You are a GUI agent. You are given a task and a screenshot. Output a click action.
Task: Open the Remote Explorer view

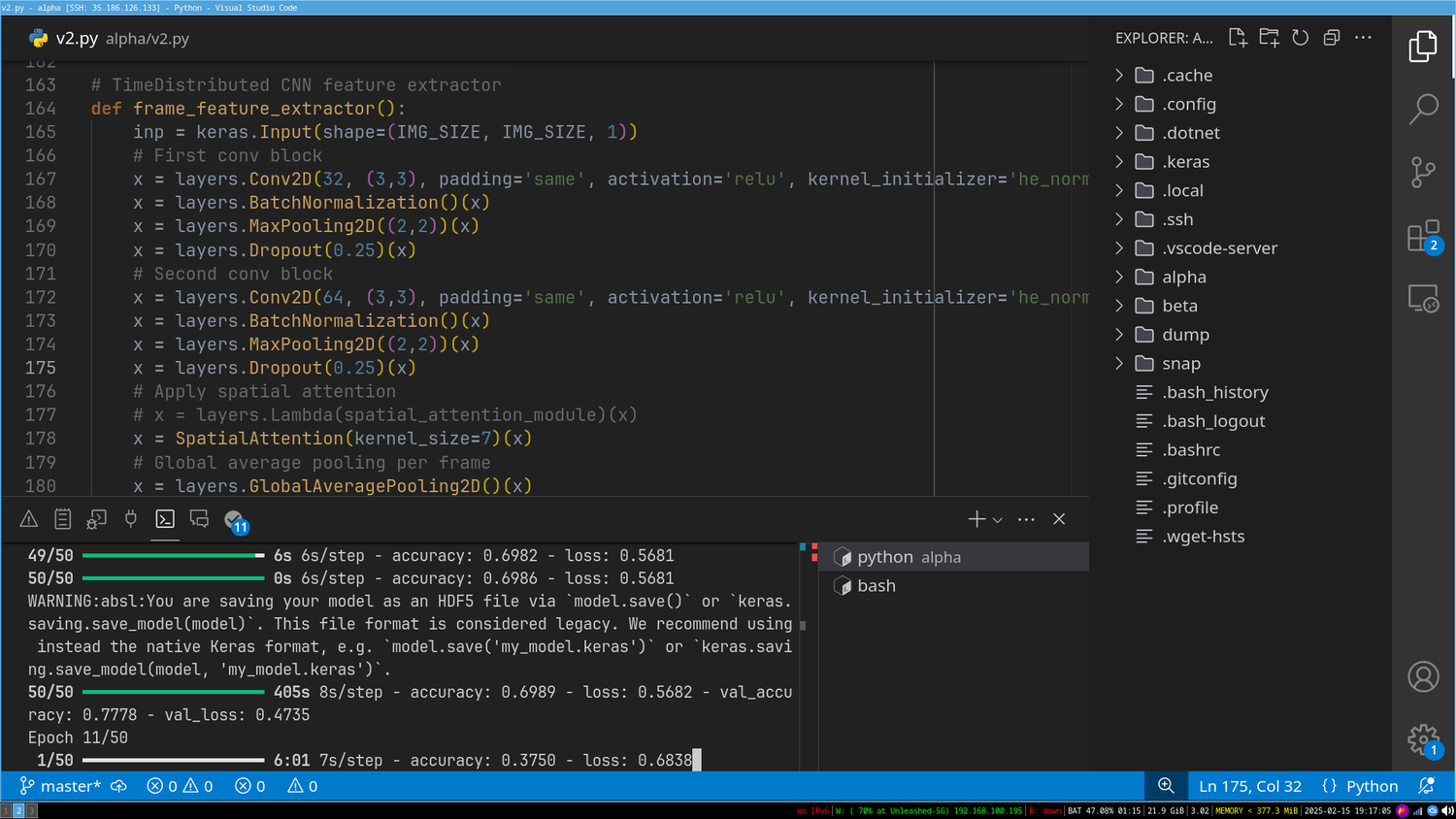point(1423,299)
